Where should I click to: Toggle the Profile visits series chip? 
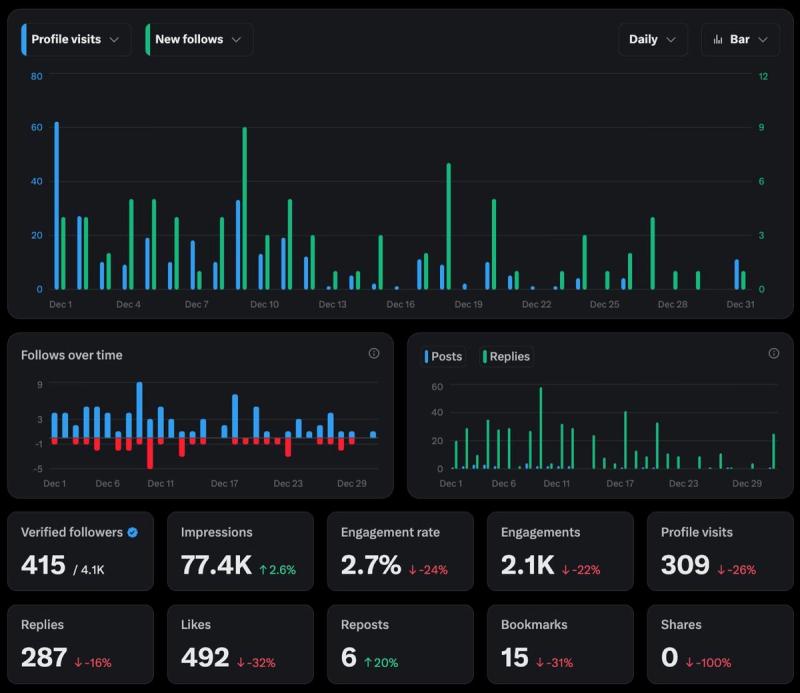coord(75,39)
